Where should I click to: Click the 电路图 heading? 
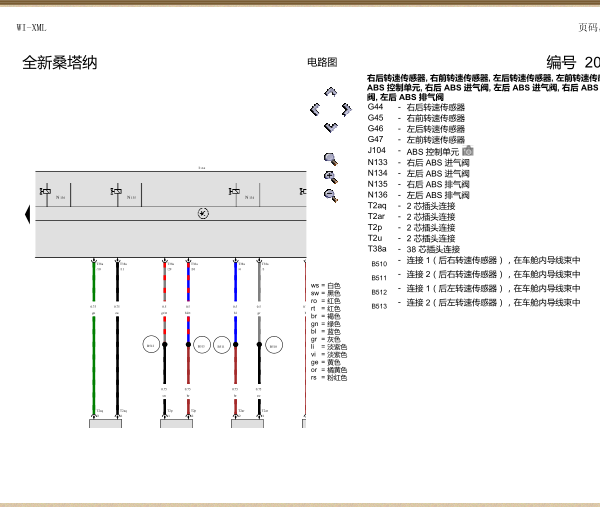click(x=322, y=62)
